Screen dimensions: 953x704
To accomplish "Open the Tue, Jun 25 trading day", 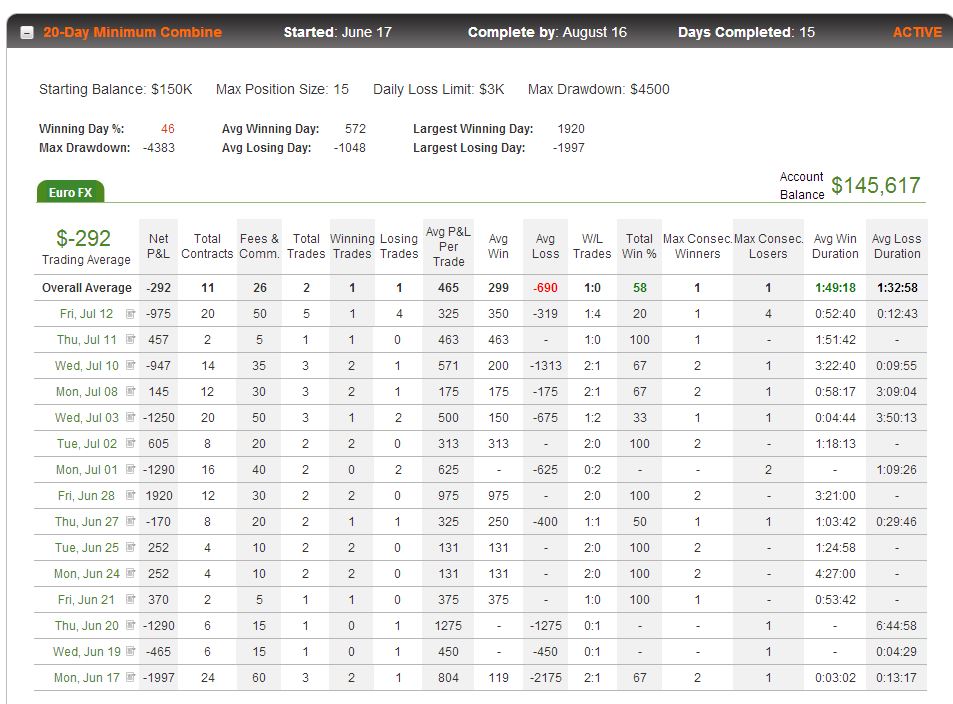I will coord(86,548).
